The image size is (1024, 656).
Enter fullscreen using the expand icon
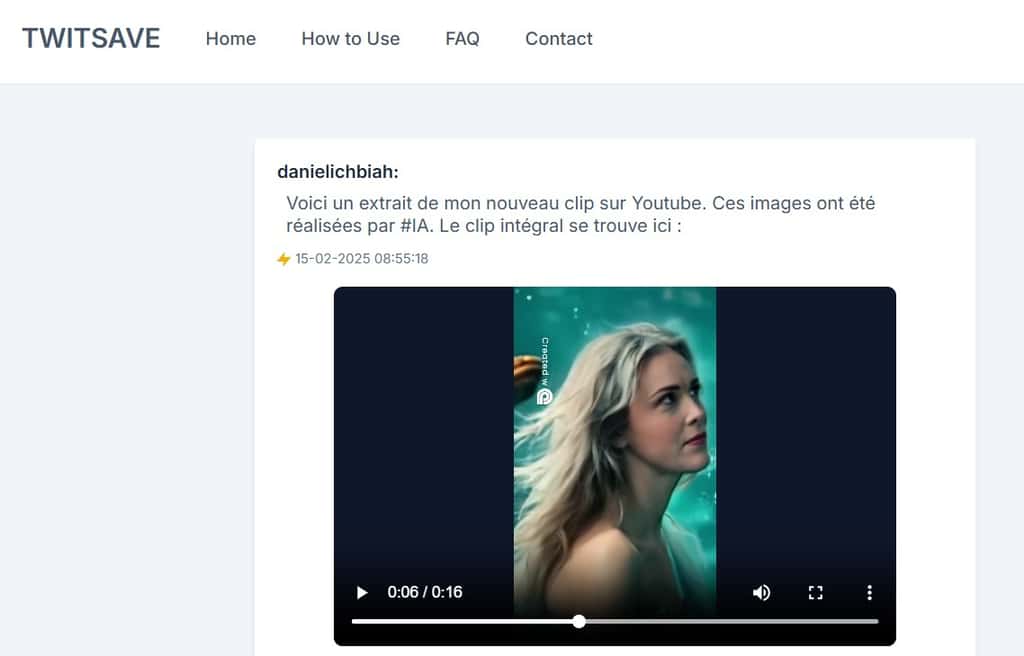[815, 592]
